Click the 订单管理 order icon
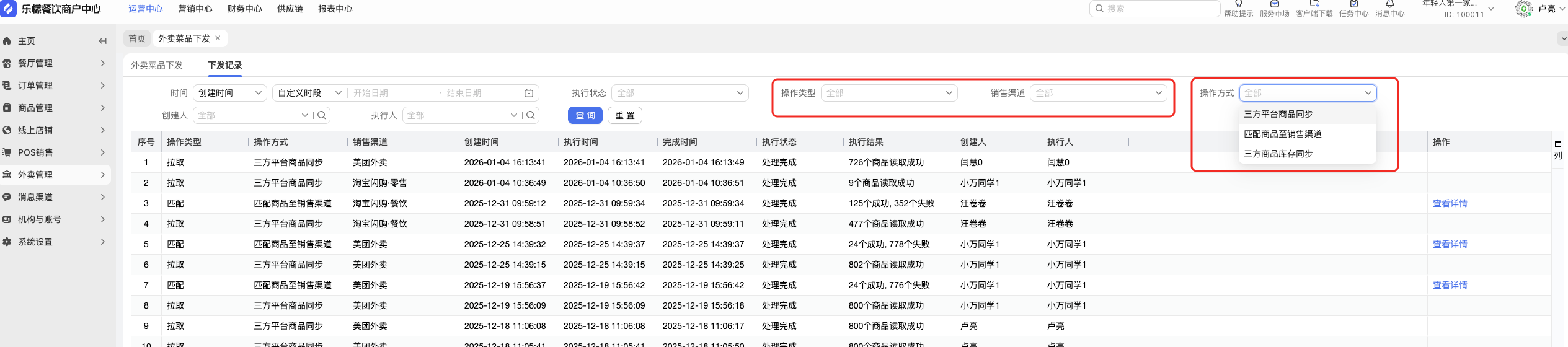Image resolution: width=1568 pixels, height=347 pixels. pyautogui.click(x=7, y=86)
